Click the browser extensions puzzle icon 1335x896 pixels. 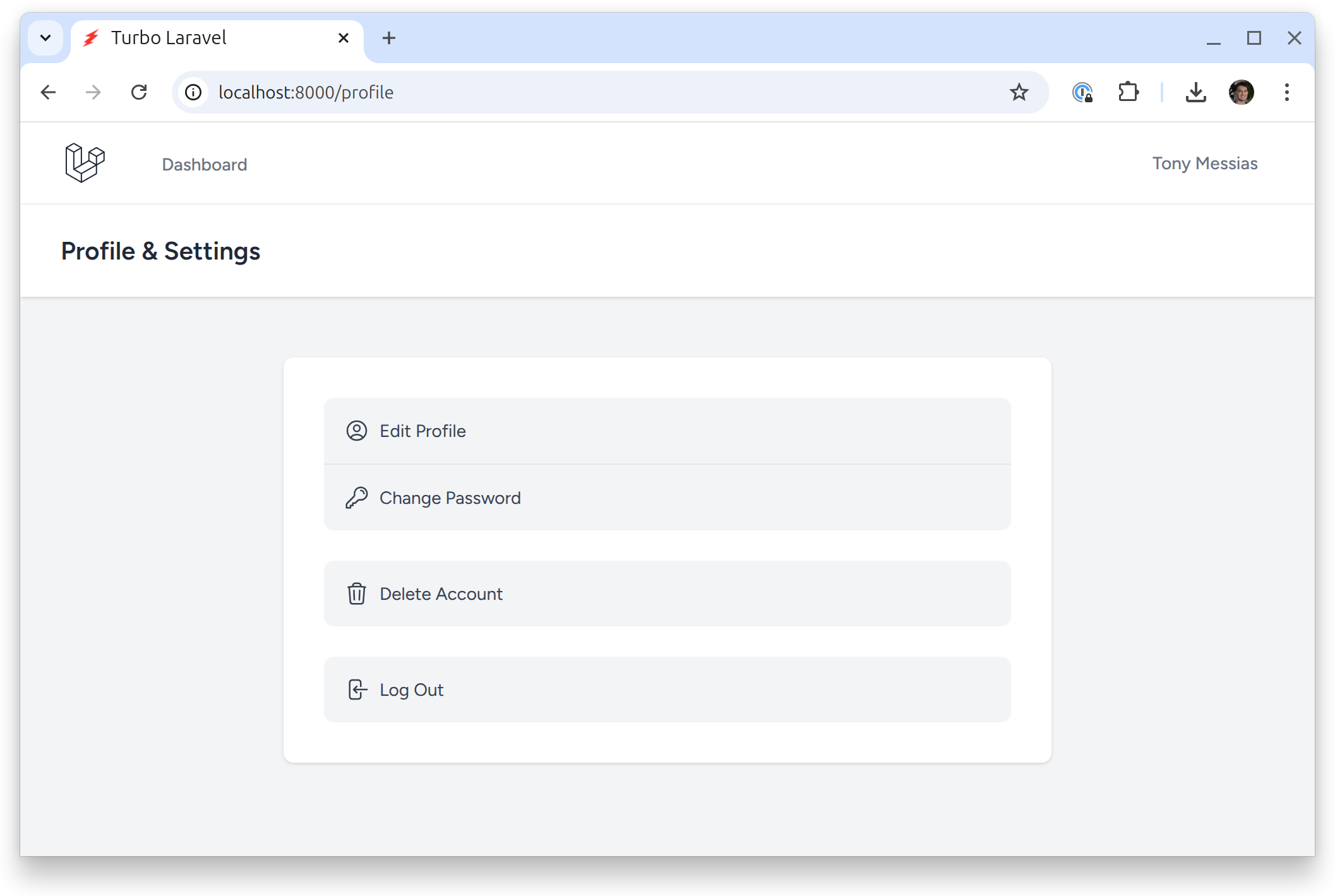pos(1128,92)
